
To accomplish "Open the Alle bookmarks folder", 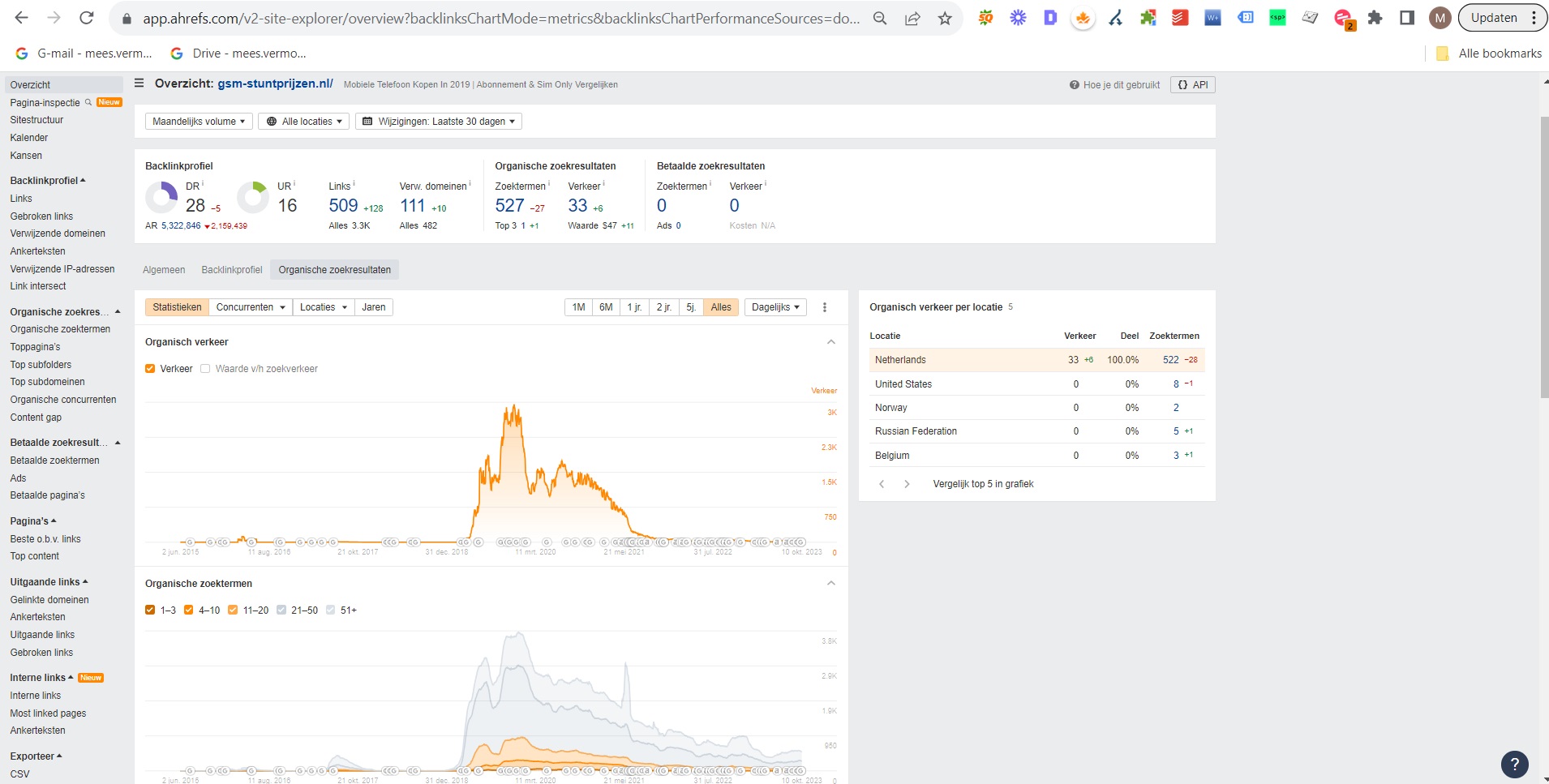I will (1488, 54).
